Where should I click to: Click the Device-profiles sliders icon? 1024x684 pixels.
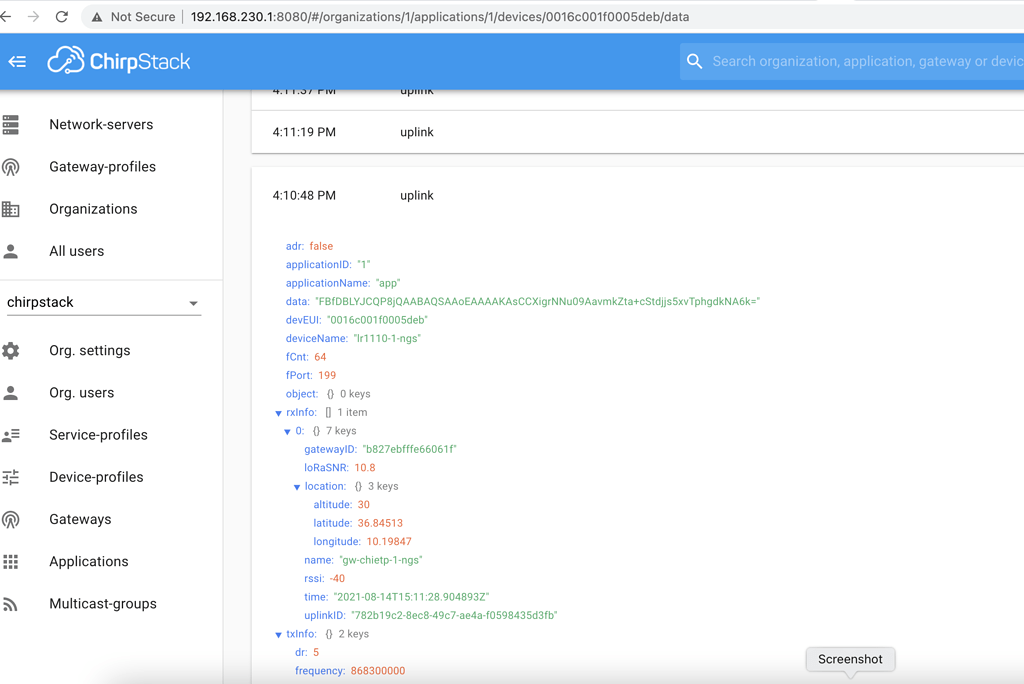pyautogui.click(x=11, y=477)
